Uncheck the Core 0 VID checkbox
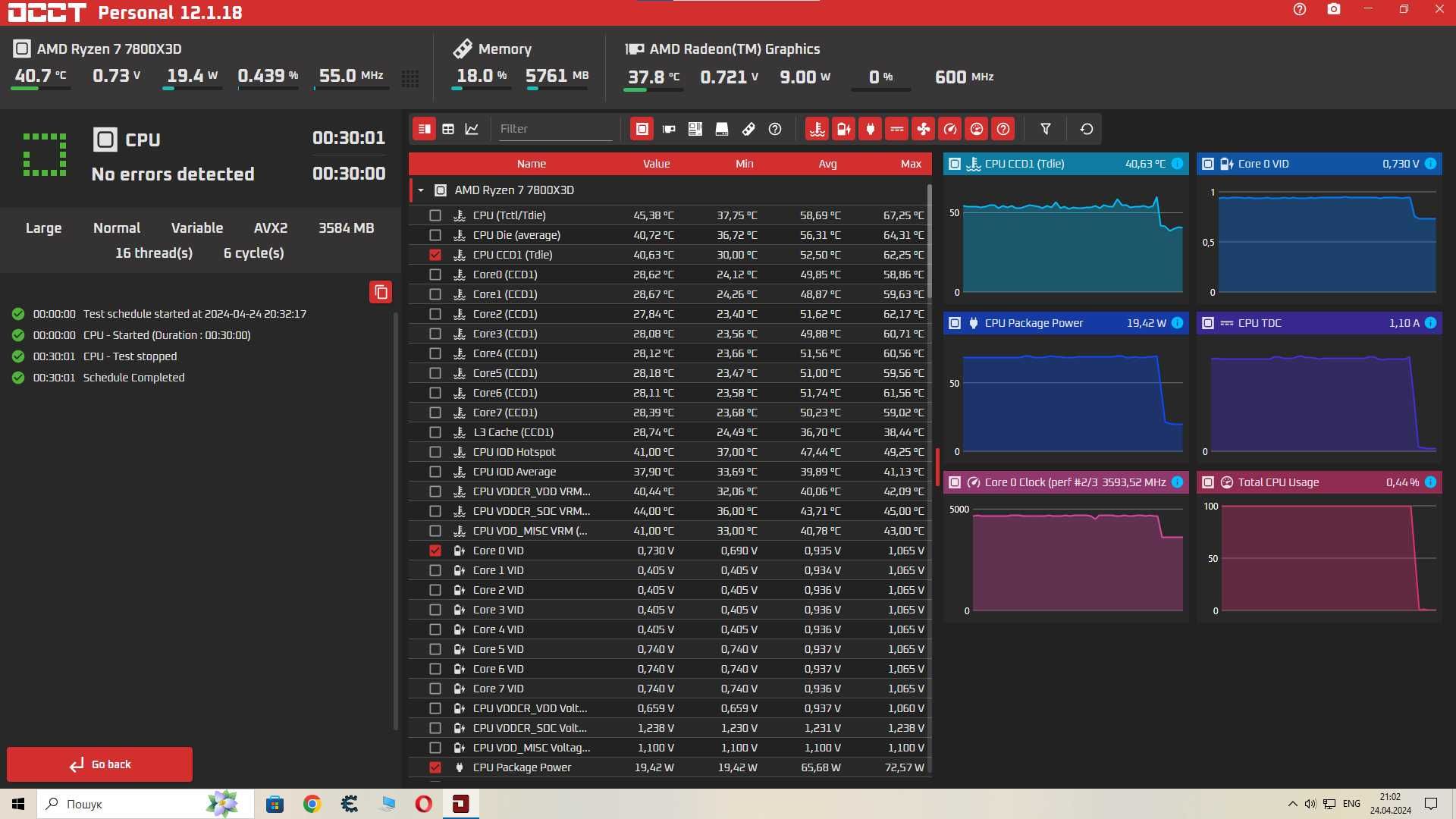The height and width of the screenshot is (819, 1456). [435, 551]
